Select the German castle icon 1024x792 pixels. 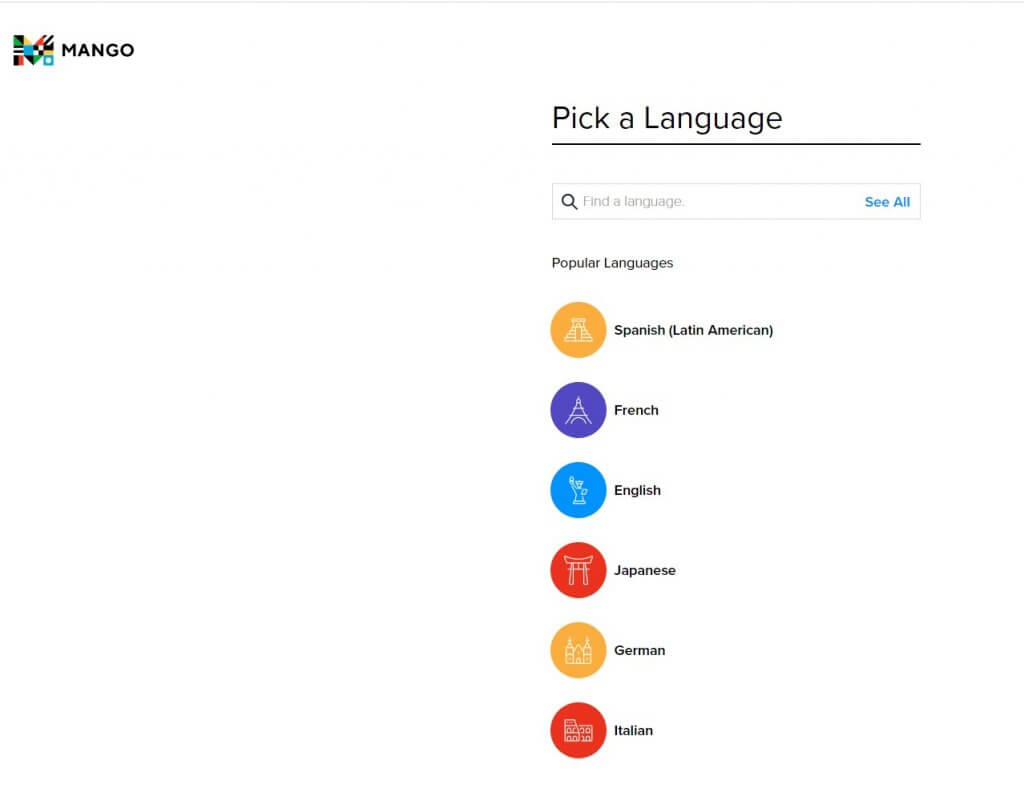click(x=578, y=649)
